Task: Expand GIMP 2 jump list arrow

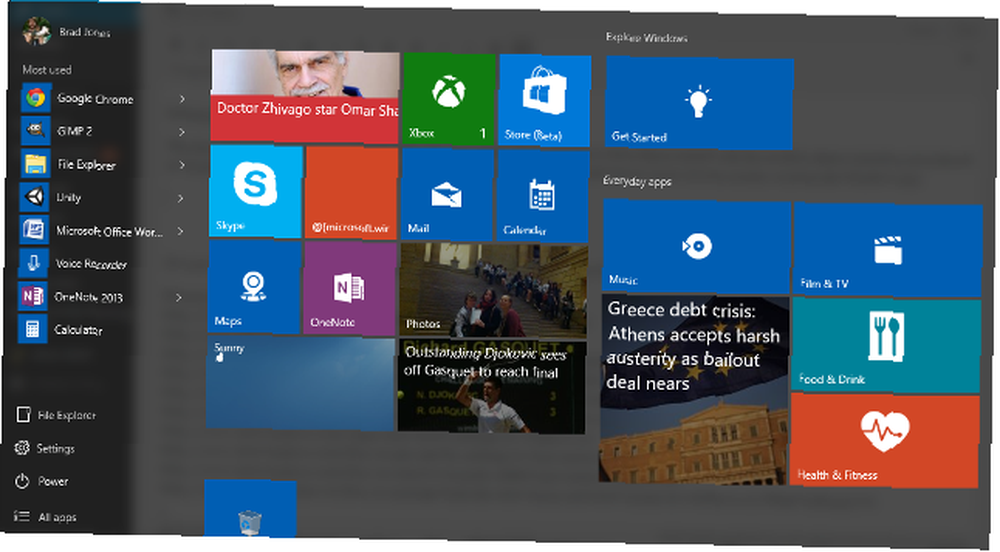Action: coord(182,132)
